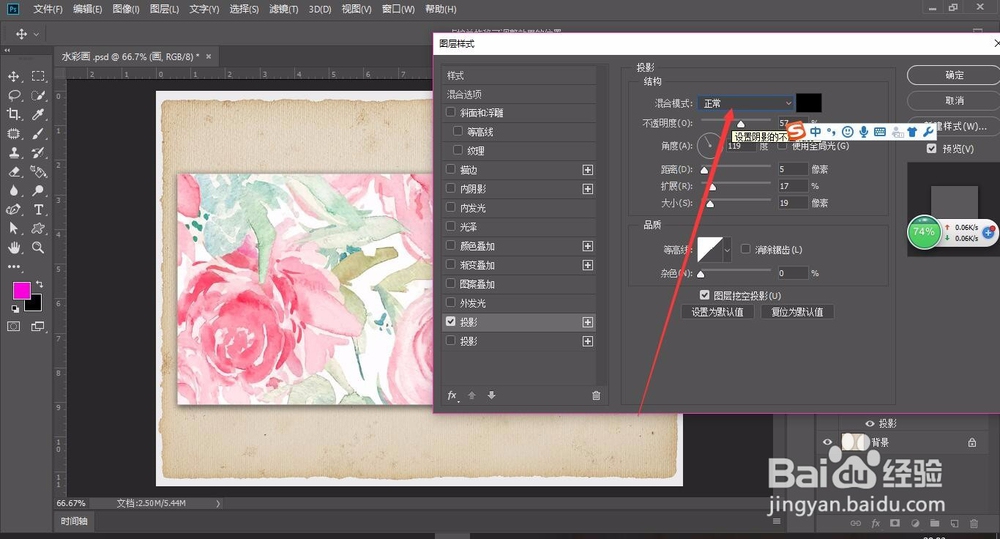Enable the 外发光 checkbox
Image resolution: width=1000 pixels, height=539 pixels.
tap(451, 303)
